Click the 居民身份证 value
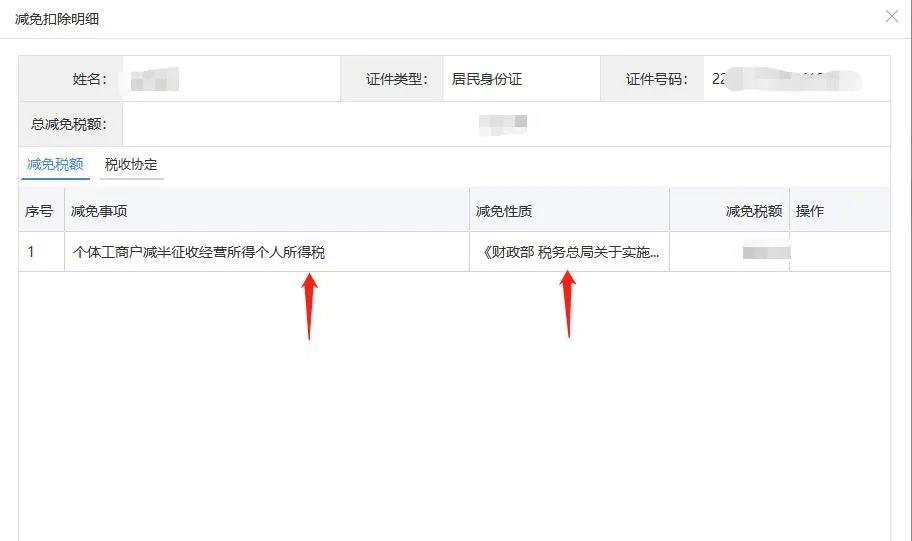912x541 pixels. 487,79
